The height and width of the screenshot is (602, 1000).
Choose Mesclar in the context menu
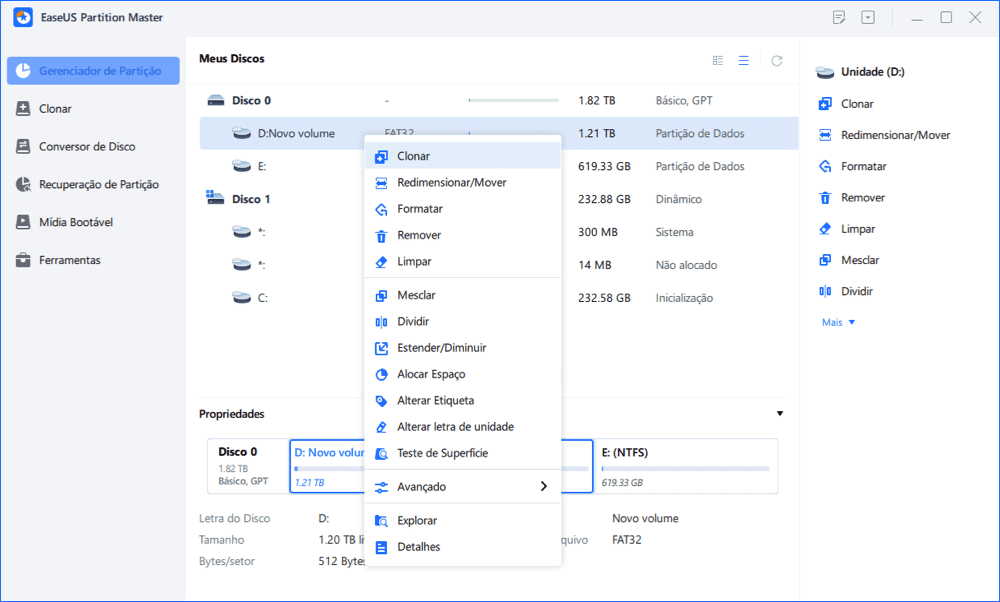(462, 295)
